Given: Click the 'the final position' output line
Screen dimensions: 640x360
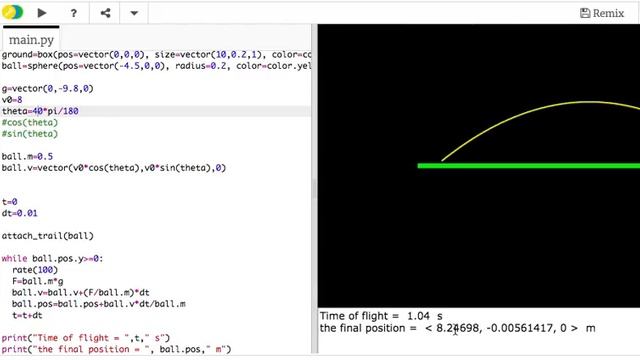Looking at the screenshot, I should click(458, 328).
